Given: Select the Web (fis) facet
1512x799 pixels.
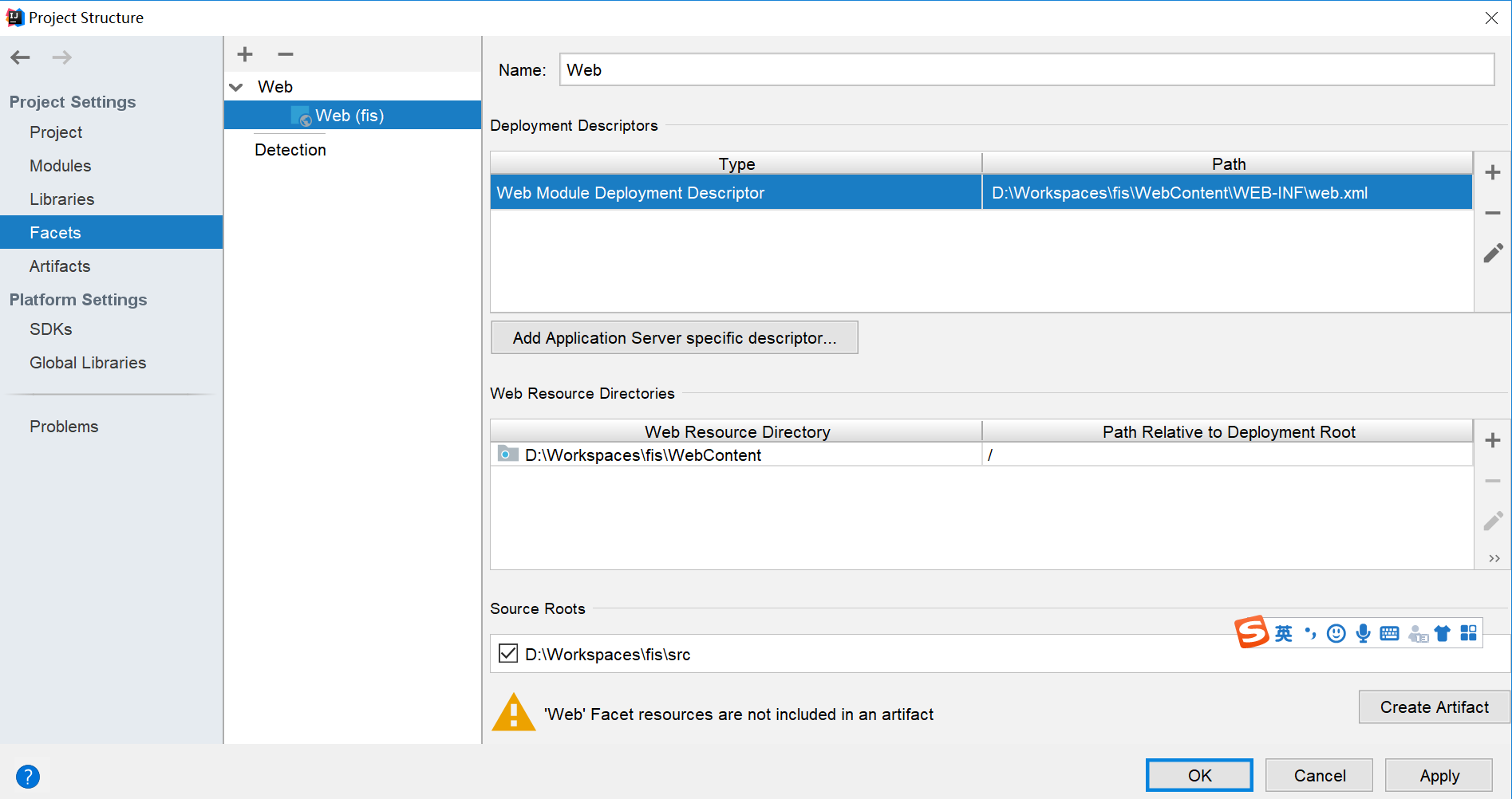Looking at the screenshot, I should (x=353, y=115).
